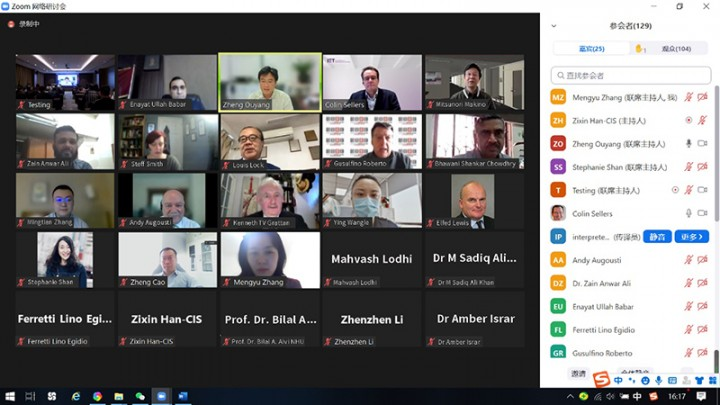Show hidden system tray icons arrow

point(570,396)
